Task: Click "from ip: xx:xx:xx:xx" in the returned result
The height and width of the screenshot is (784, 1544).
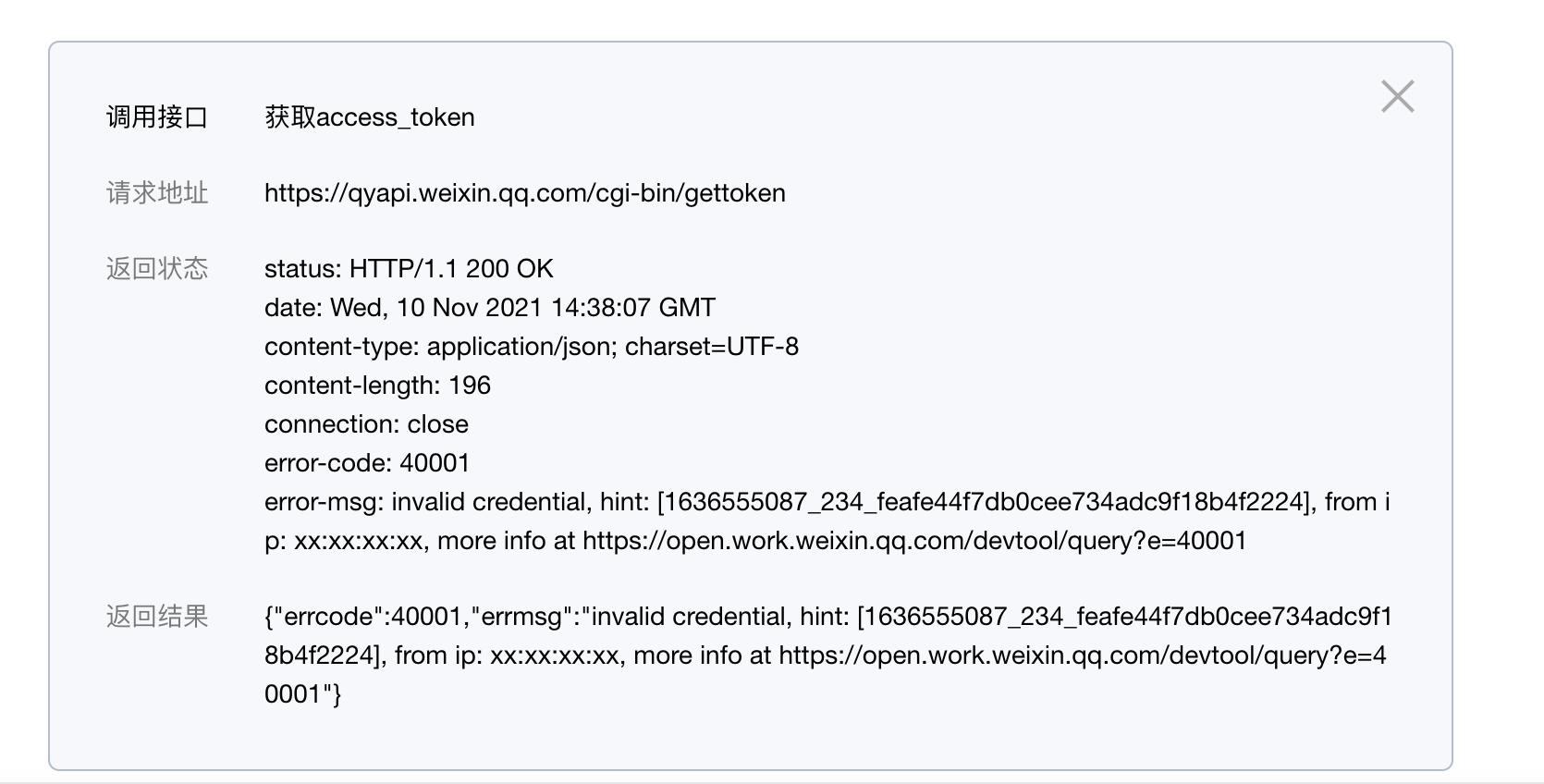Action: pos(507,655)
